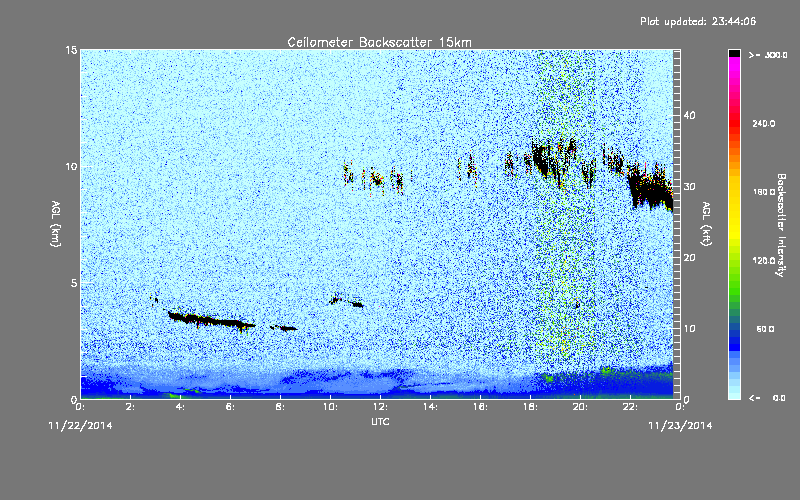The width and height of the screenshot is (800, 500).
Task: Click the '180.0' colorbar label
Action: point(764,192)
